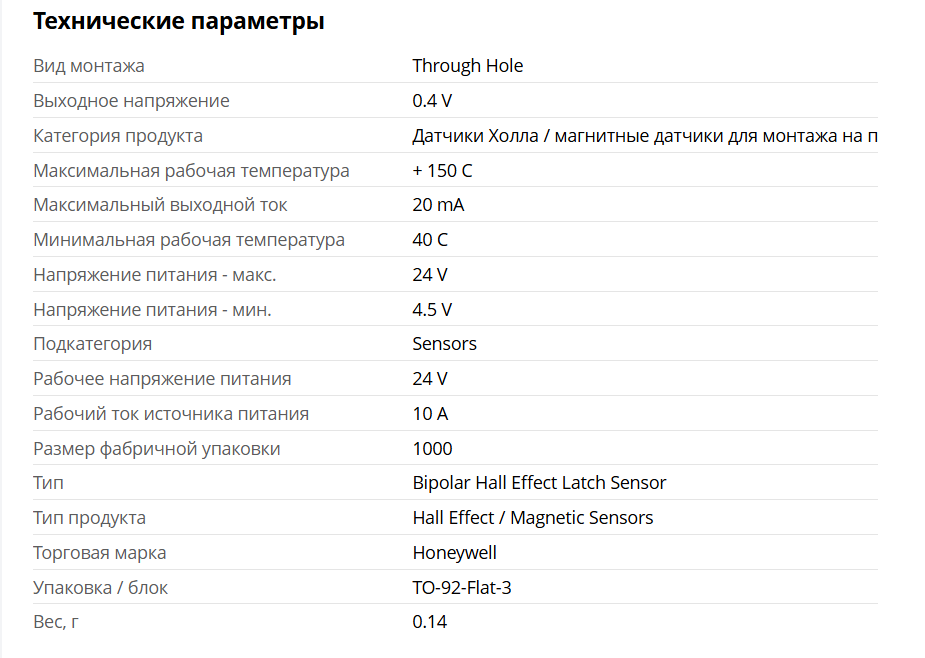Select the "4.5 V" minimum supply voltage
The height and width of the screenshot is (658, 925).
pyautogui.click(x=432, y=310)
